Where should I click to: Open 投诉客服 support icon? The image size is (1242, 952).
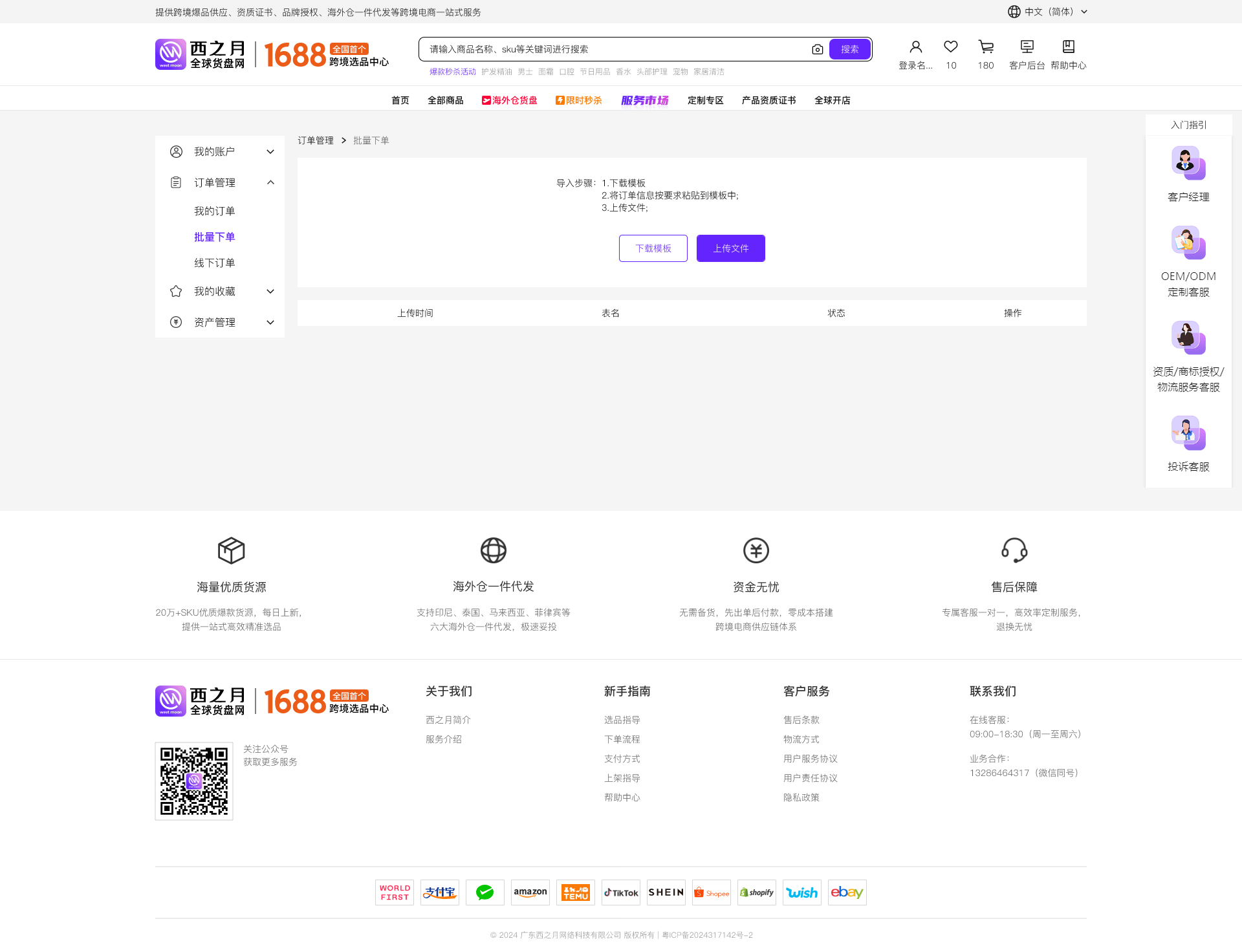(1188, 433)
